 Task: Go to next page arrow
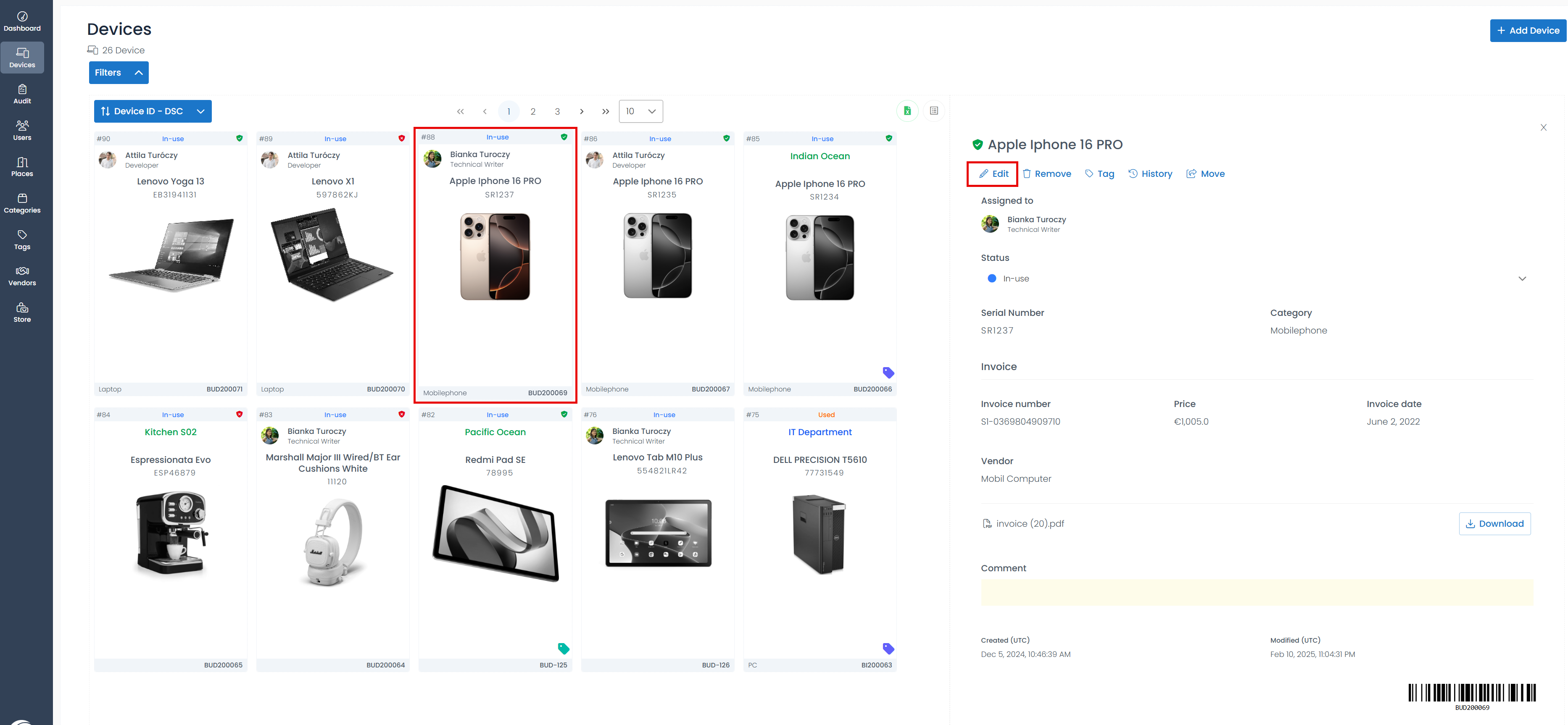[x=581, y=111]
